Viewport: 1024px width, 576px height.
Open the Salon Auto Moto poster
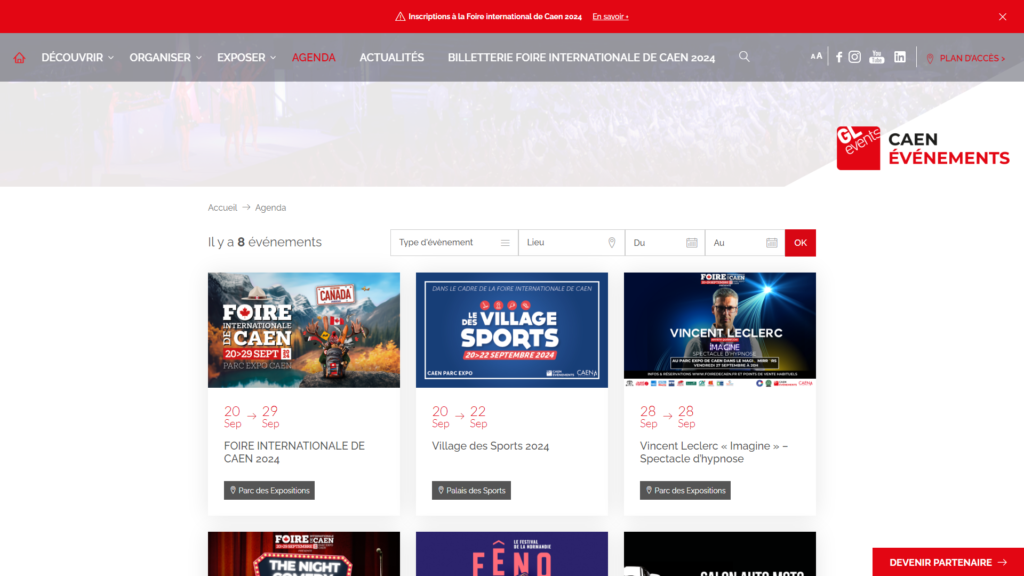click(x=720, y=554)
